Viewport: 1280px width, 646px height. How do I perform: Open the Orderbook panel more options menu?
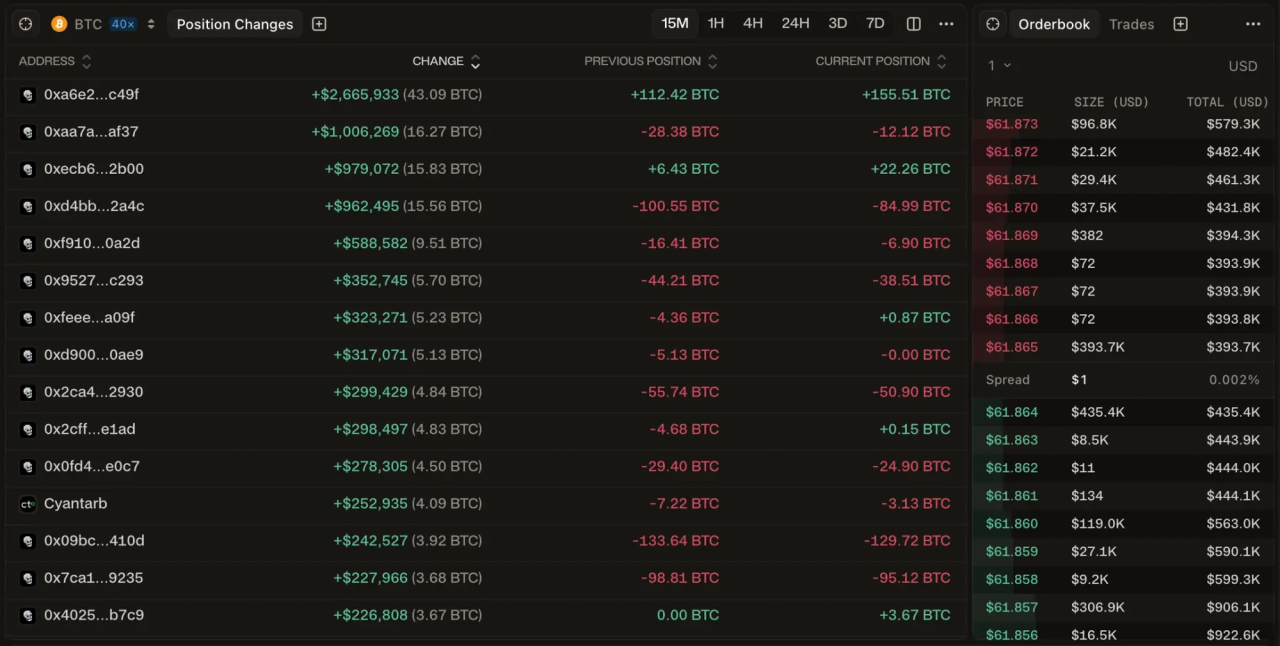(1253, 24)
